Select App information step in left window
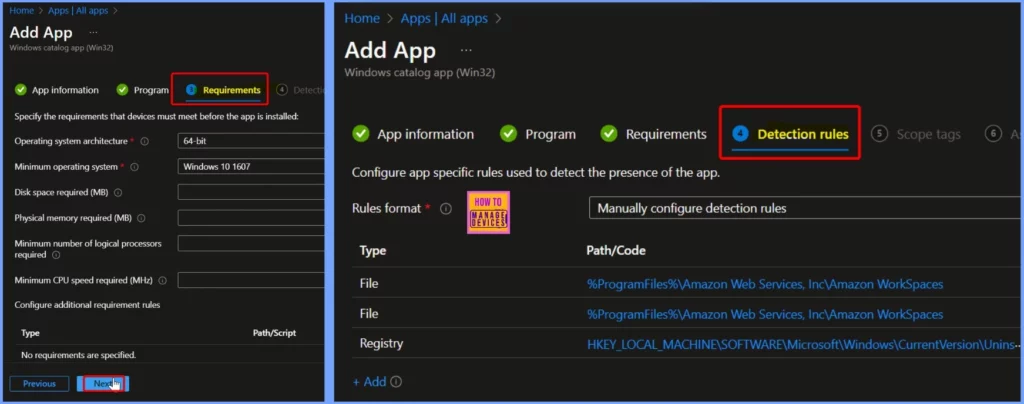 57,90
